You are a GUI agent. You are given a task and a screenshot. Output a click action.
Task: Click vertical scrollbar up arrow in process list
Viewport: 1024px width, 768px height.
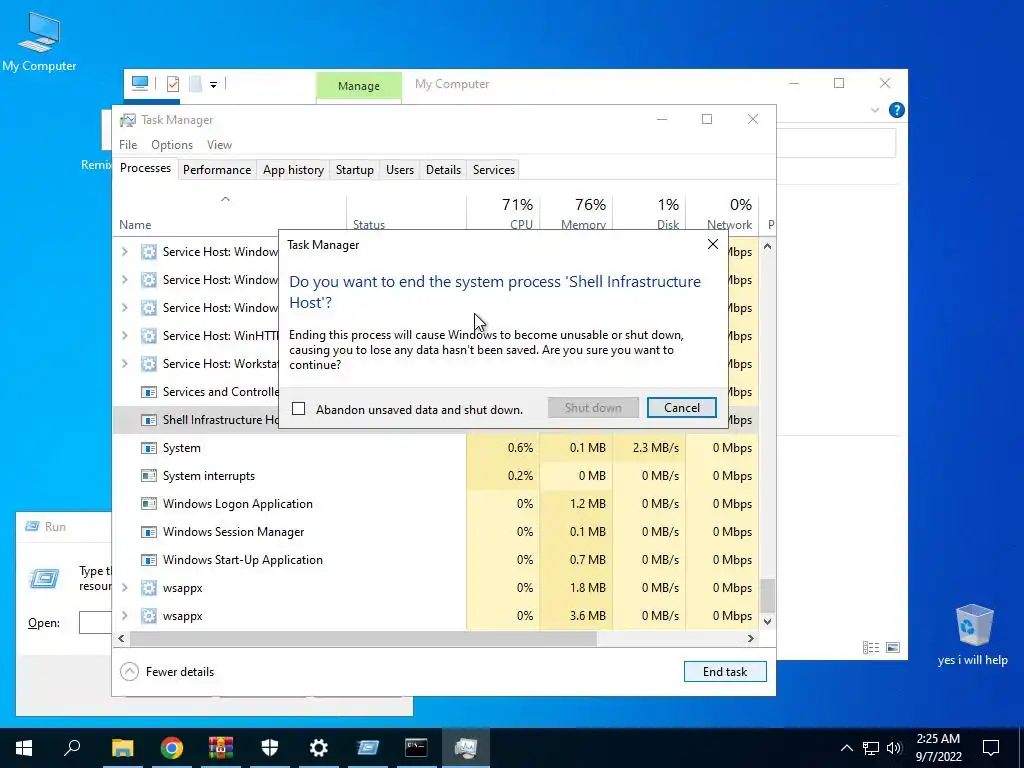[767, 246]
